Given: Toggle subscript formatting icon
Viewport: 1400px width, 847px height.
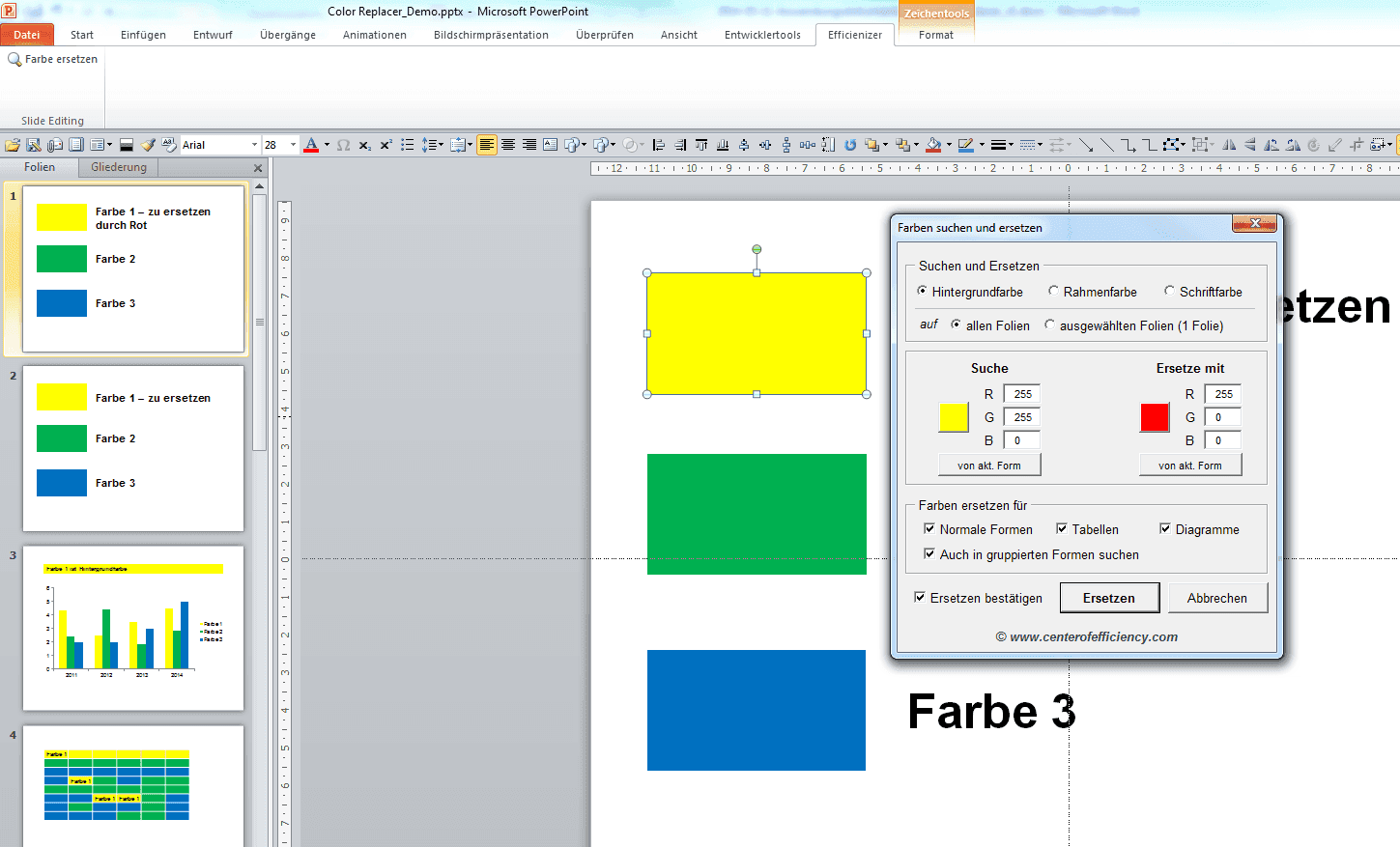Looking at the screenshot, I should point(365,145).
